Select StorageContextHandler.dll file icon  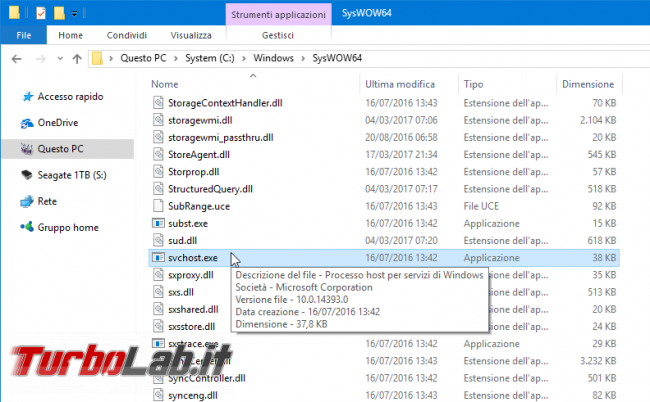click(158, 103)
